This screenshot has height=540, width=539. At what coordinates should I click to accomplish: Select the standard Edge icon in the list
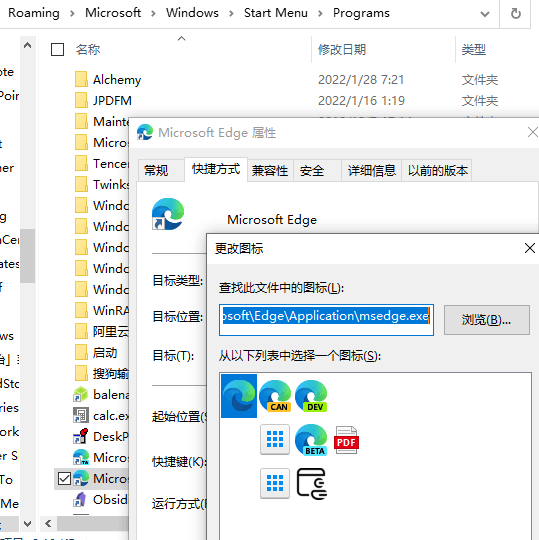(239, 396)
